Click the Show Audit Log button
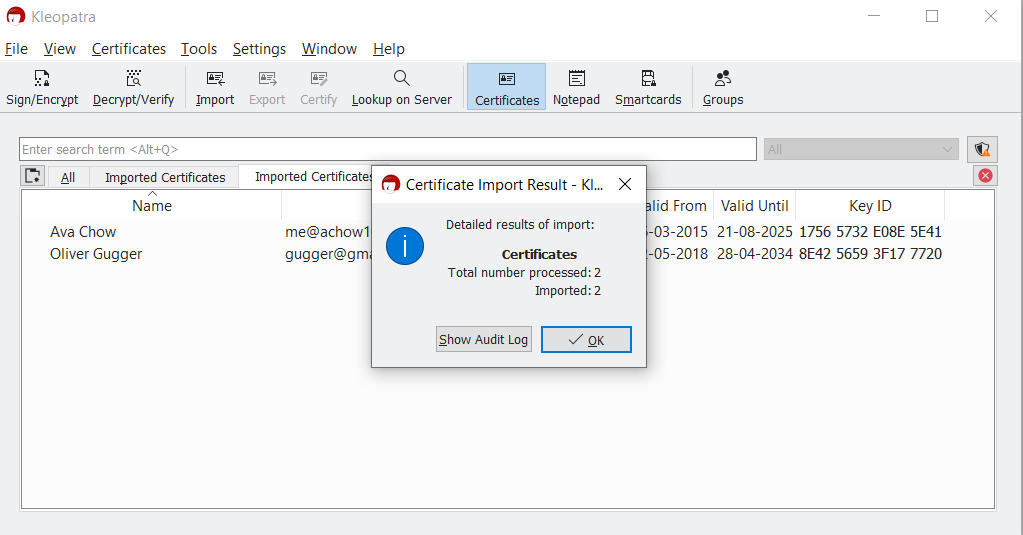The width and height of the screenshot is (1023, 535). click(483, 339)
